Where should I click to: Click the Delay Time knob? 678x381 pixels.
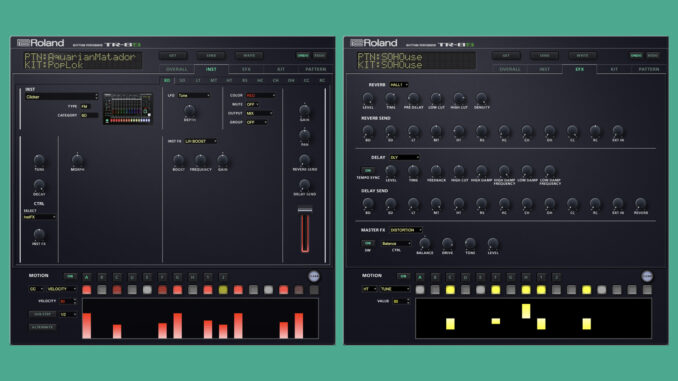pyautogui.click(x=413, y=171)
